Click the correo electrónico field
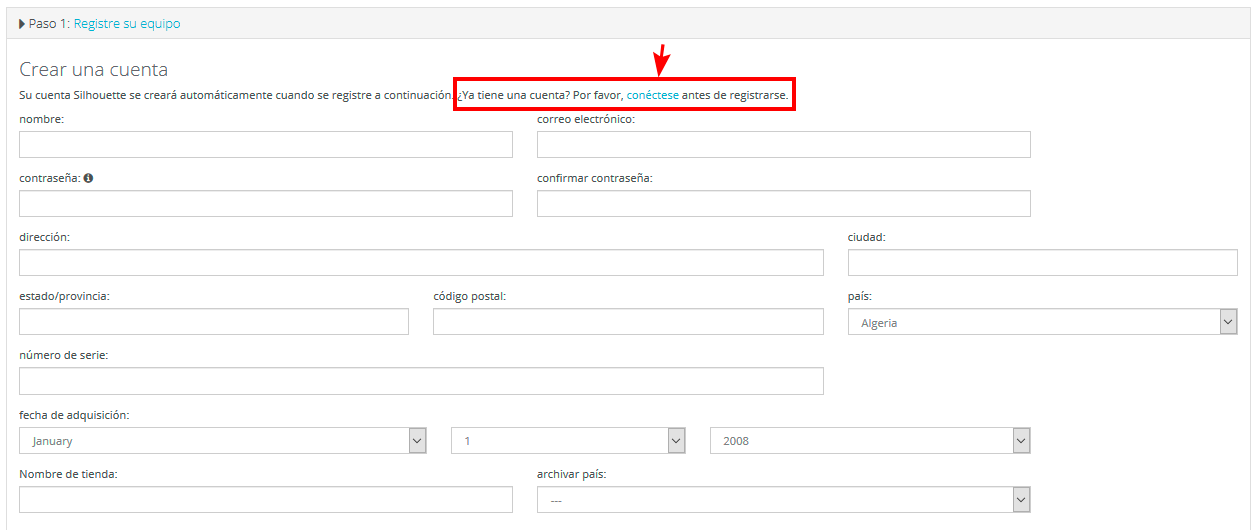 point(784,144)
